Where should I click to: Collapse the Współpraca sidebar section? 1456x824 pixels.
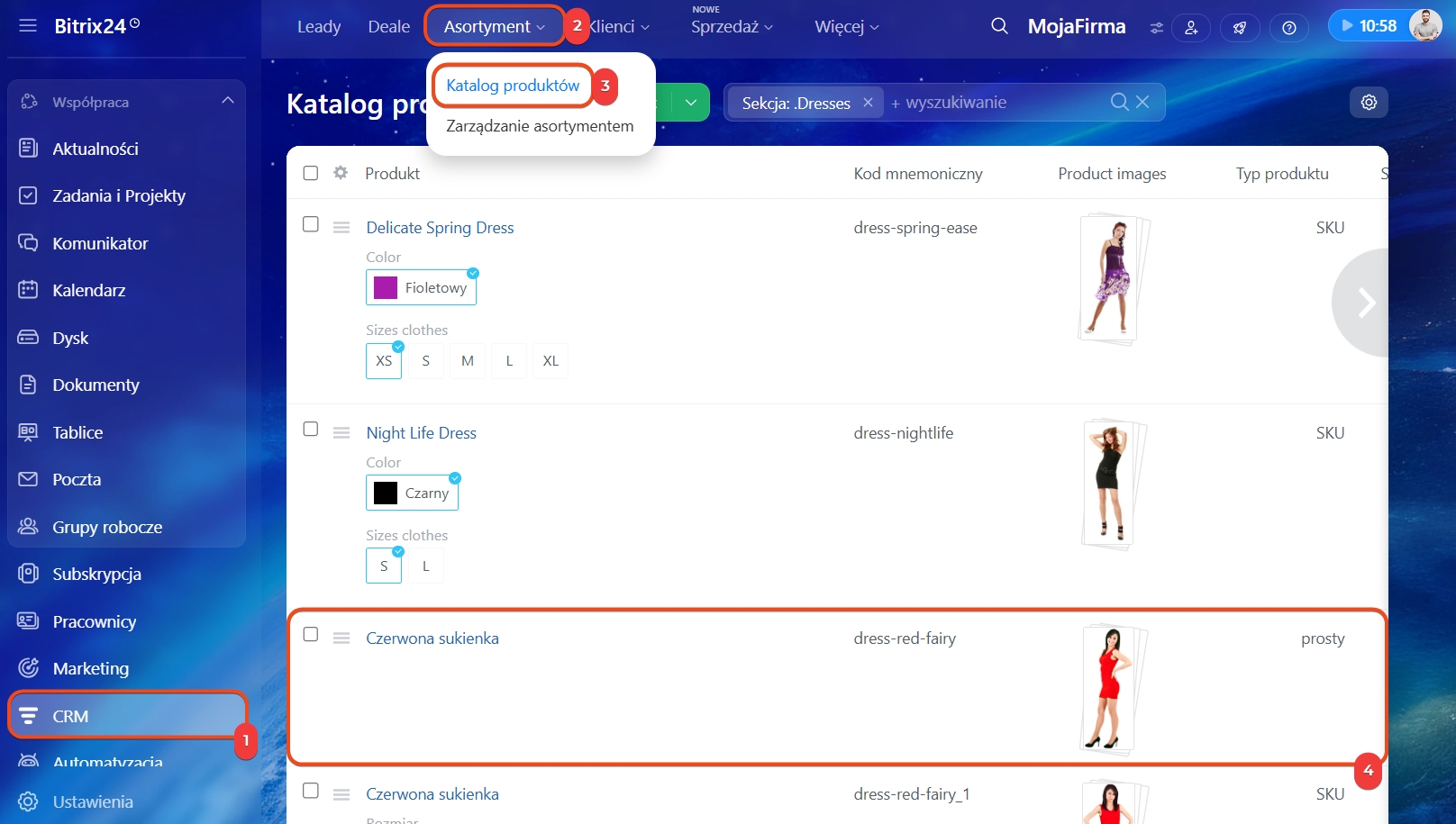(227, 101)
